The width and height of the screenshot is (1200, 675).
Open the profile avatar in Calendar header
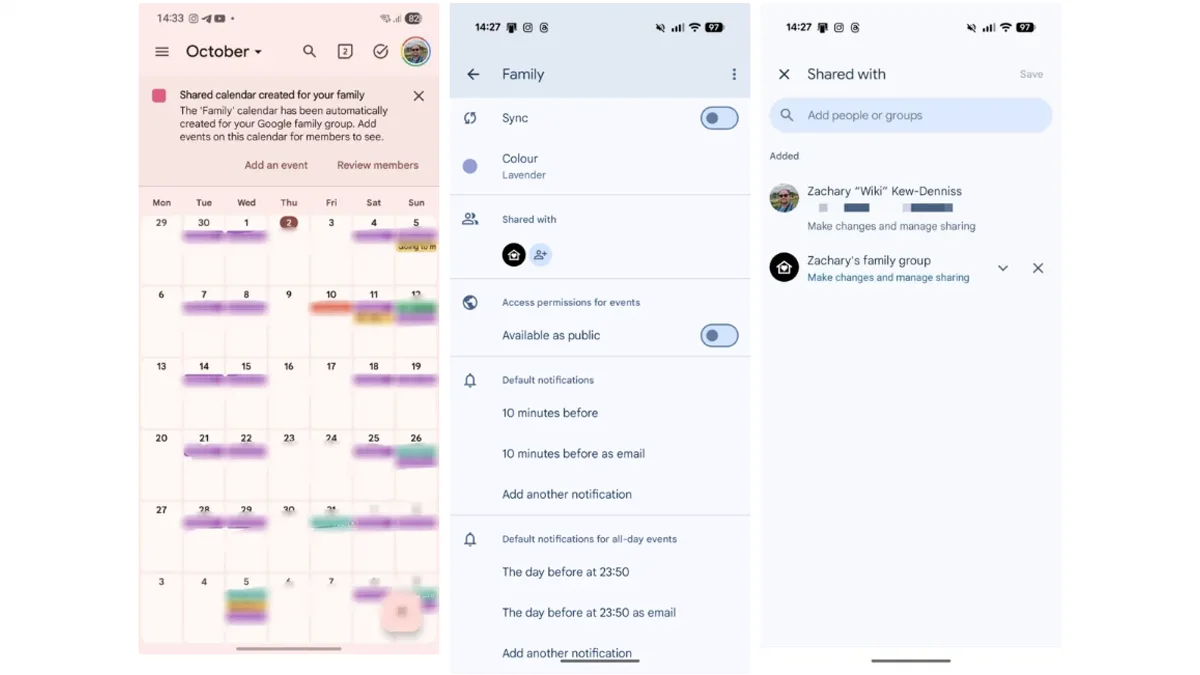pos(416,52)
